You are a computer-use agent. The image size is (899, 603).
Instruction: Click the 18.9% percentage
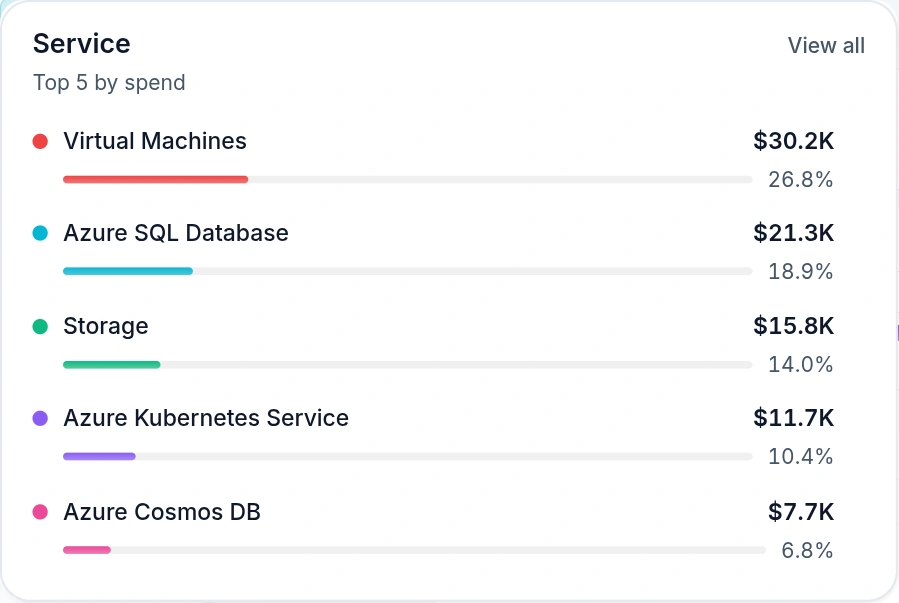800,271
